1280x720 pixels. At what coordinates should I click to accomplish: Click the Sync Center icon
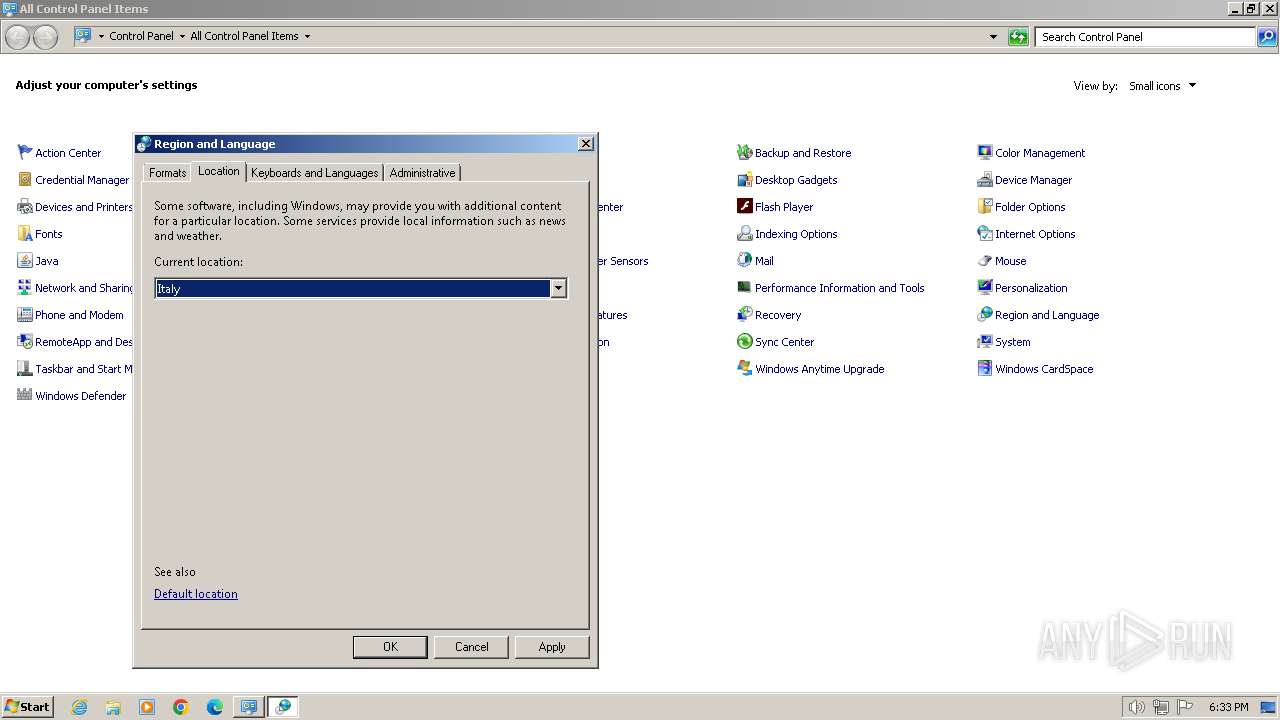tap(744, 341)
